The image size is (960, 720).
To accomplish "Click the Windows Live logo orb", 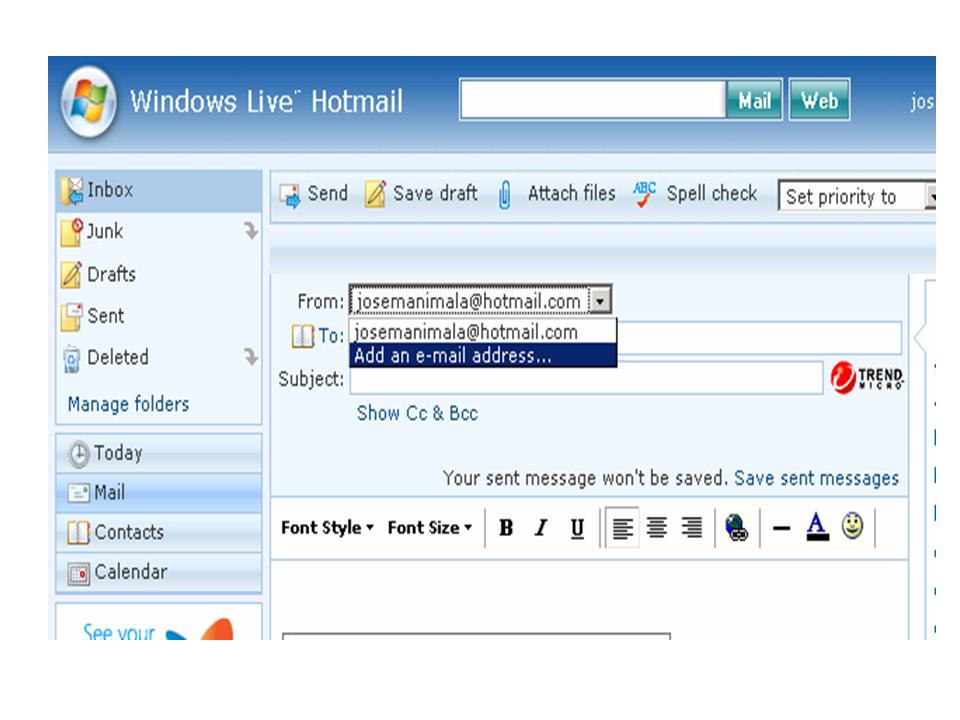I will [89, 102].
